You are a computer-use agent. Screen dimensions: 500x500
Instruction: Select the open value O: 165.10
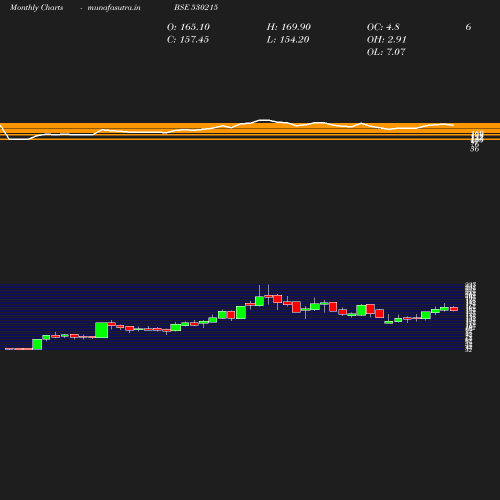tap(188, 27)
